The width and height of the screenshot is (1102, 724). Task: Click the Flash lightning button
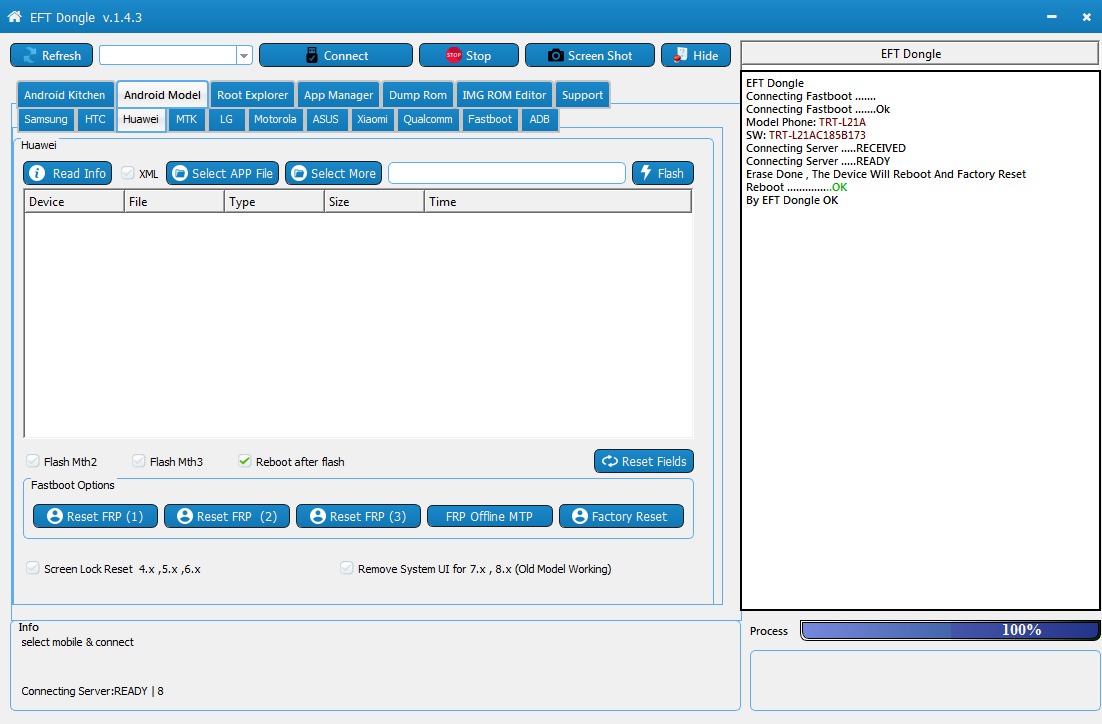[662, 173]
